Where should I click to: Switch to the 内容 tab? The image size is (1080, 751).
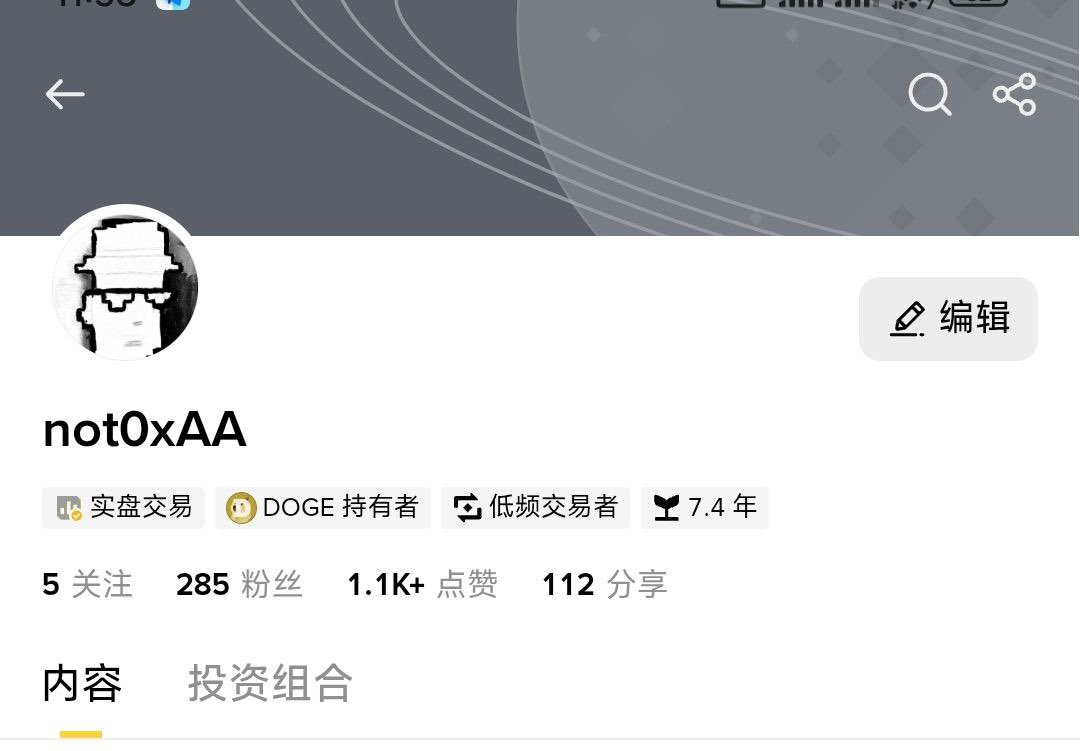[82, 683]
